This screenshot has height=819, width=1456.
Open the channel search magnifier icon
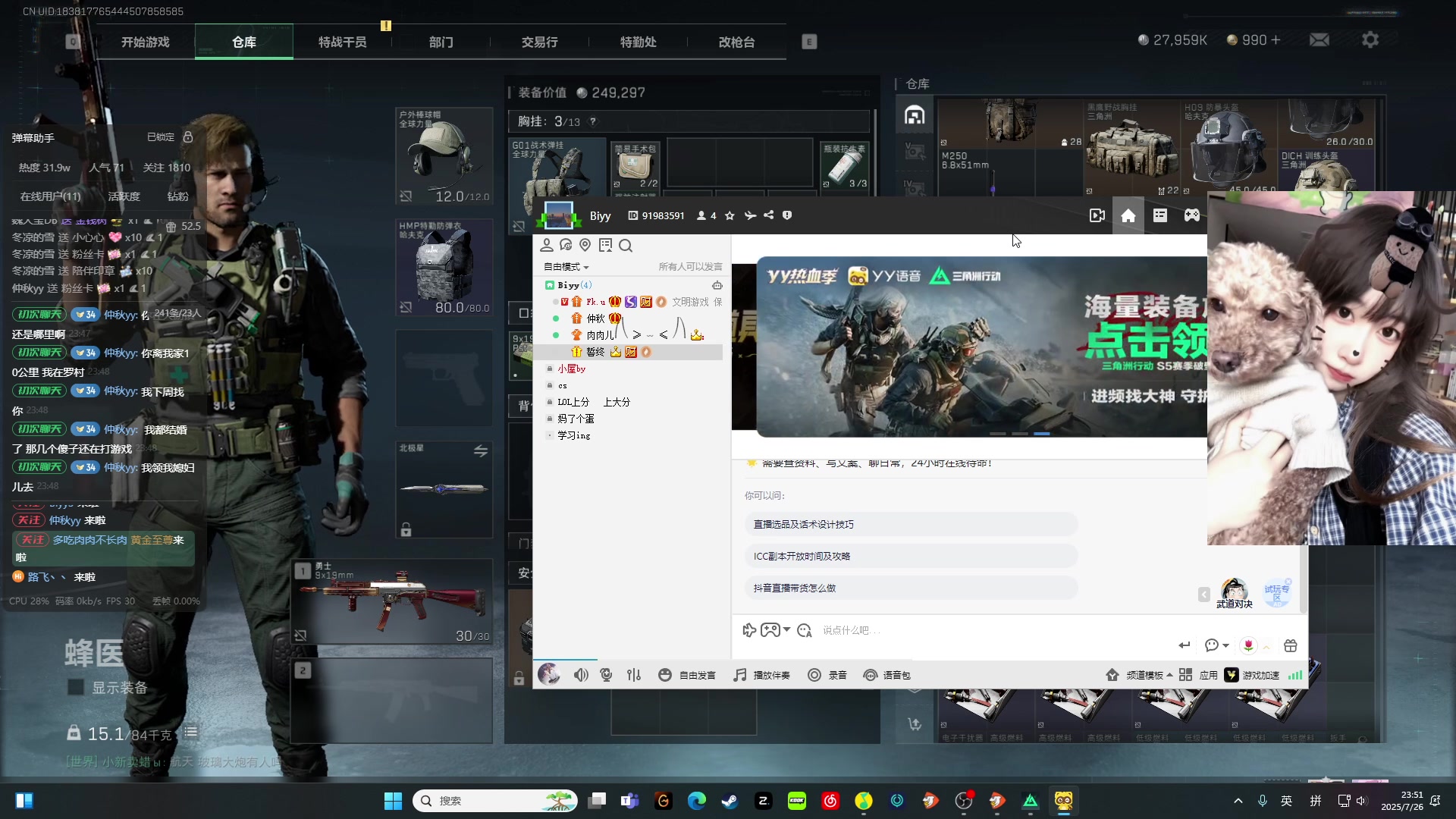[626, 245]
